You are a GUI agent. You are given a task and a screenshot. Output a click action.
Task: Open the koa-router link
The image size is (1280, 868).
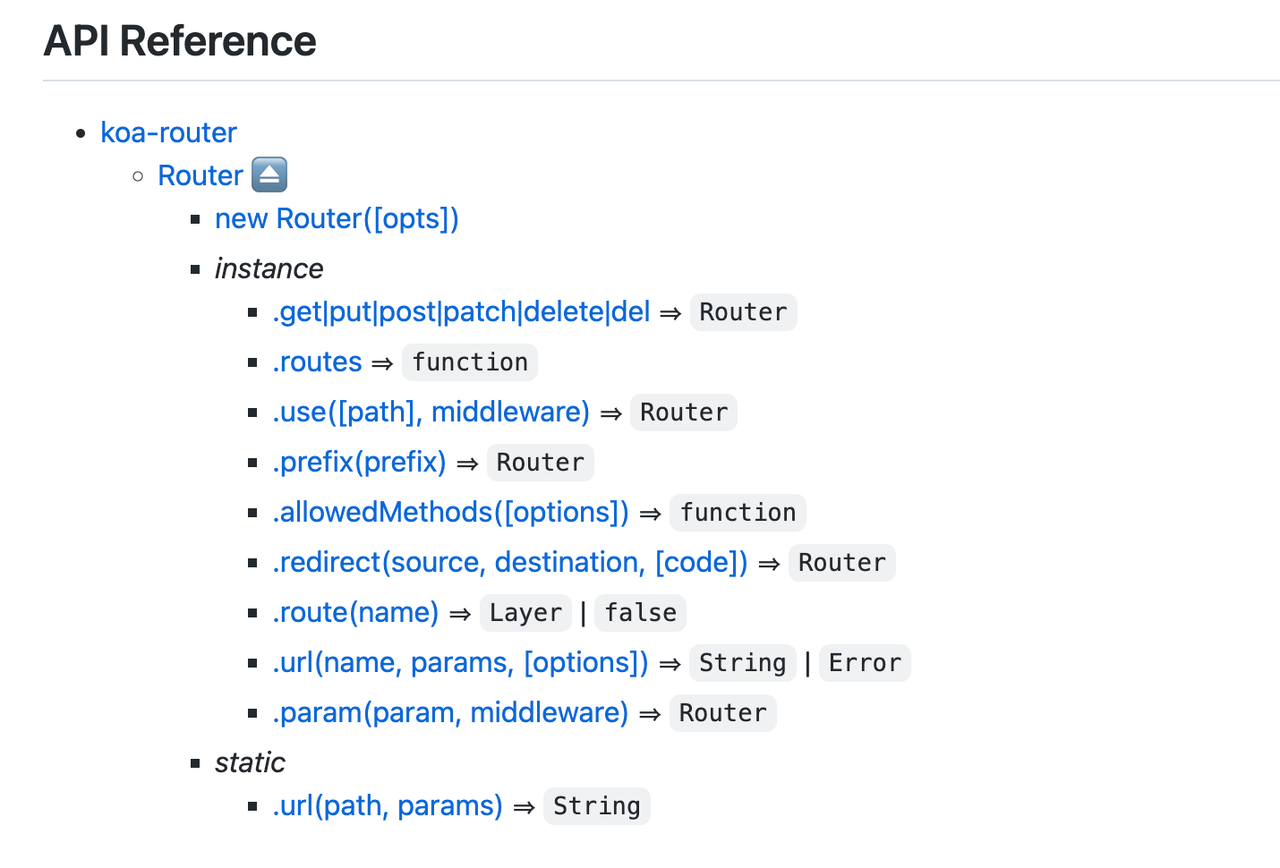[169, 132]
